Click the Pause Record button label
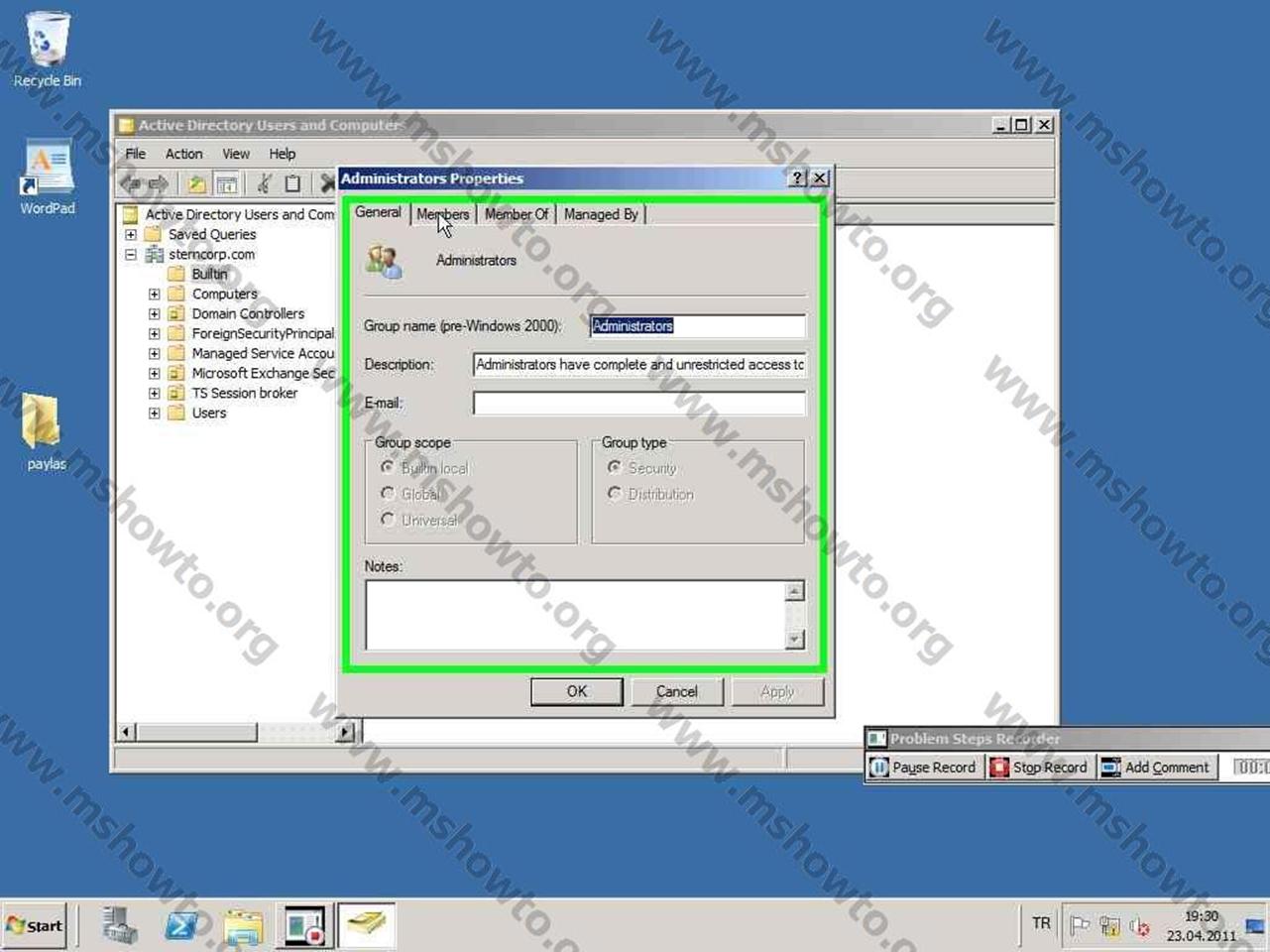Image resolution: width=1270 pixels, height=952 pixels. pyautogui.click(x=934, y=768)
